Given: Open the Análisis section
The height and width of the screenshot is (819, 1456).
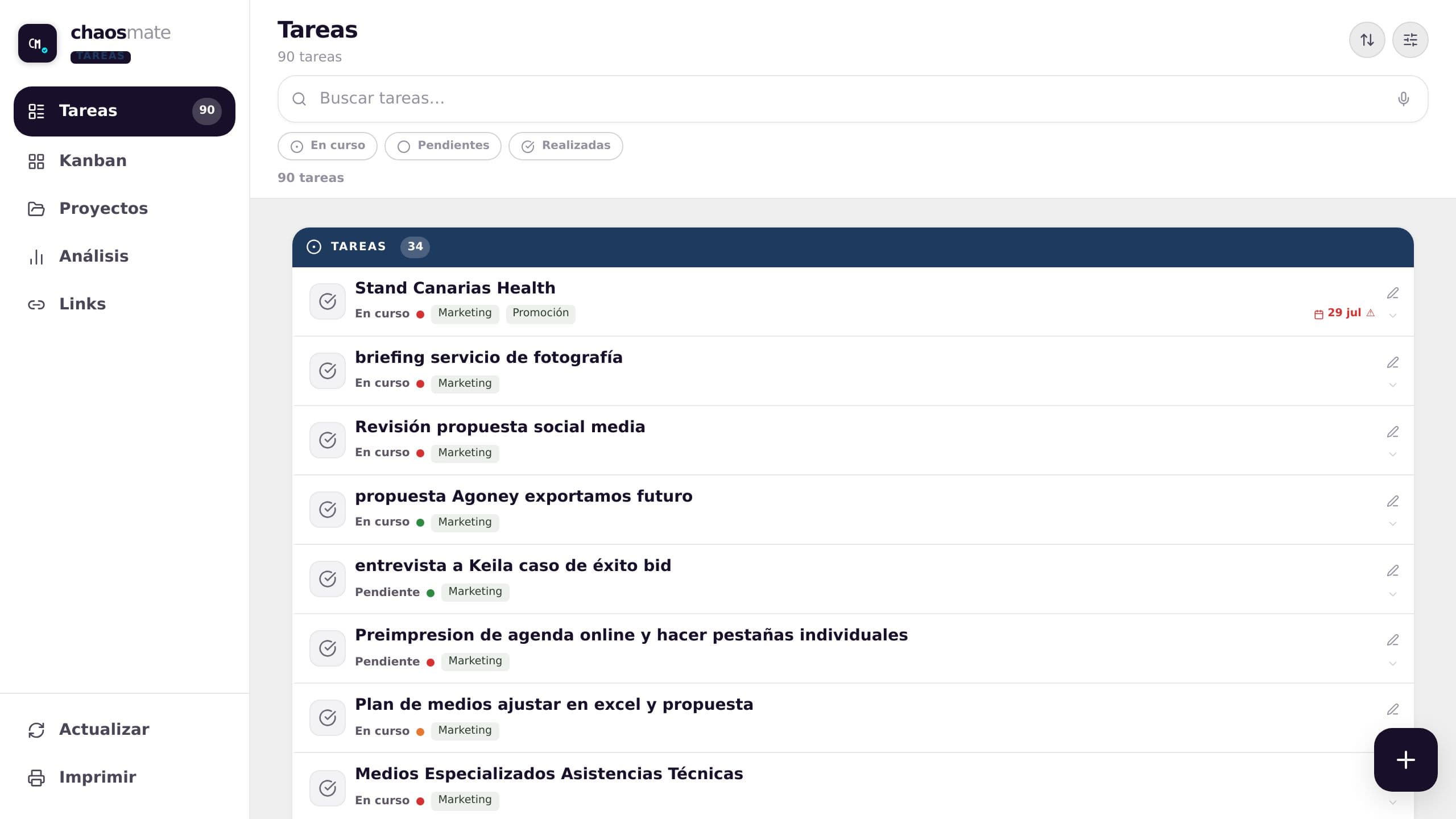Looking at the screenshot, I should coord(125,257).
